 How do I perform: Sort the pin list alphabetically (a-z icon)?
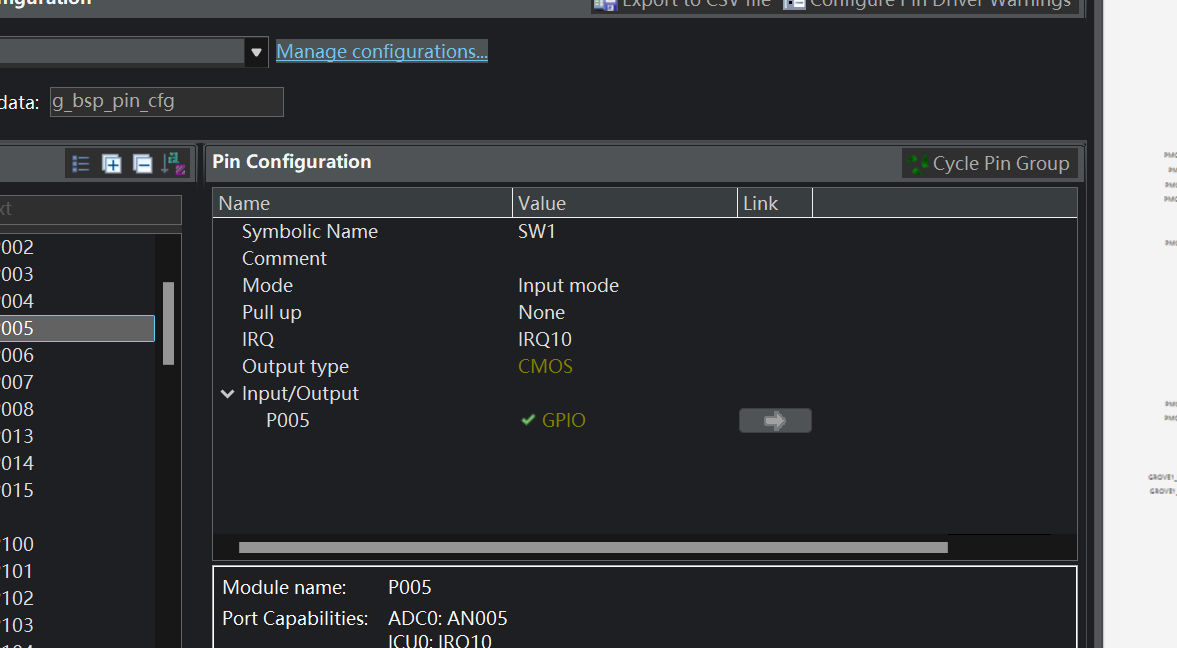(x=173, y=164)
